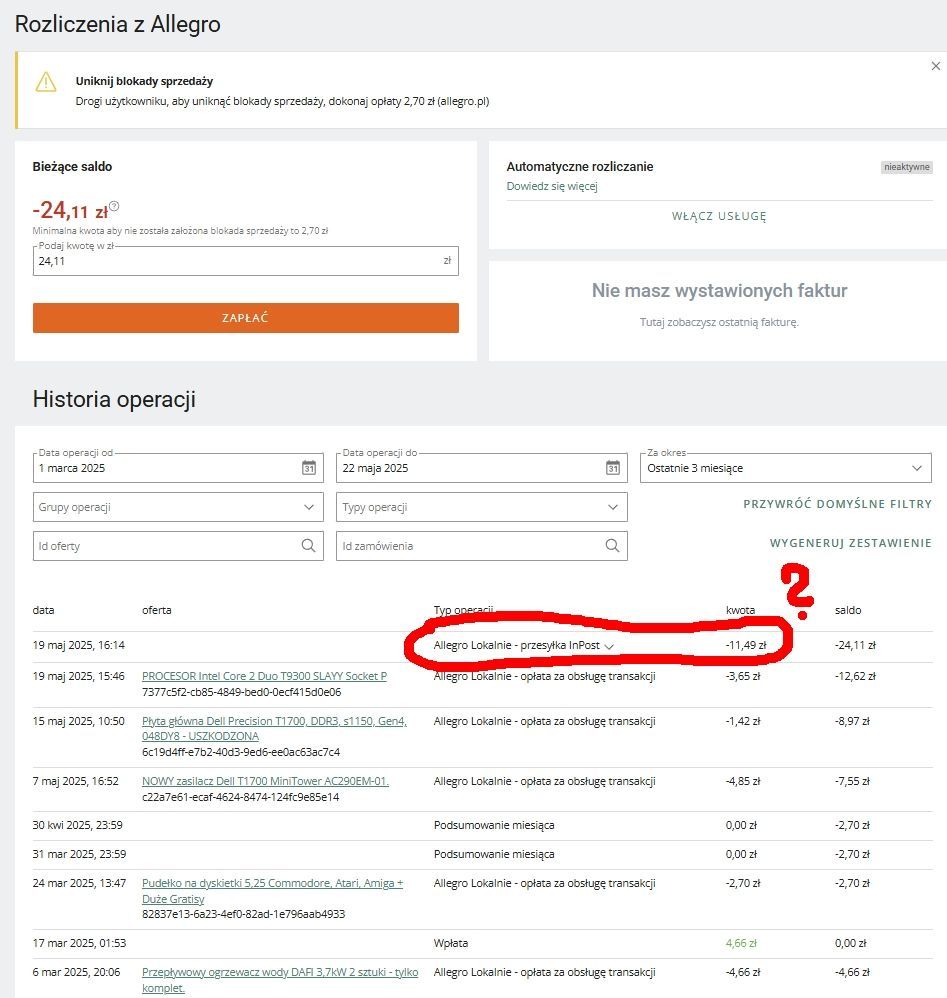Click the ZAPŁAĆ payment button
Viewport: 947px width, 998px height.
pos(246,318)
